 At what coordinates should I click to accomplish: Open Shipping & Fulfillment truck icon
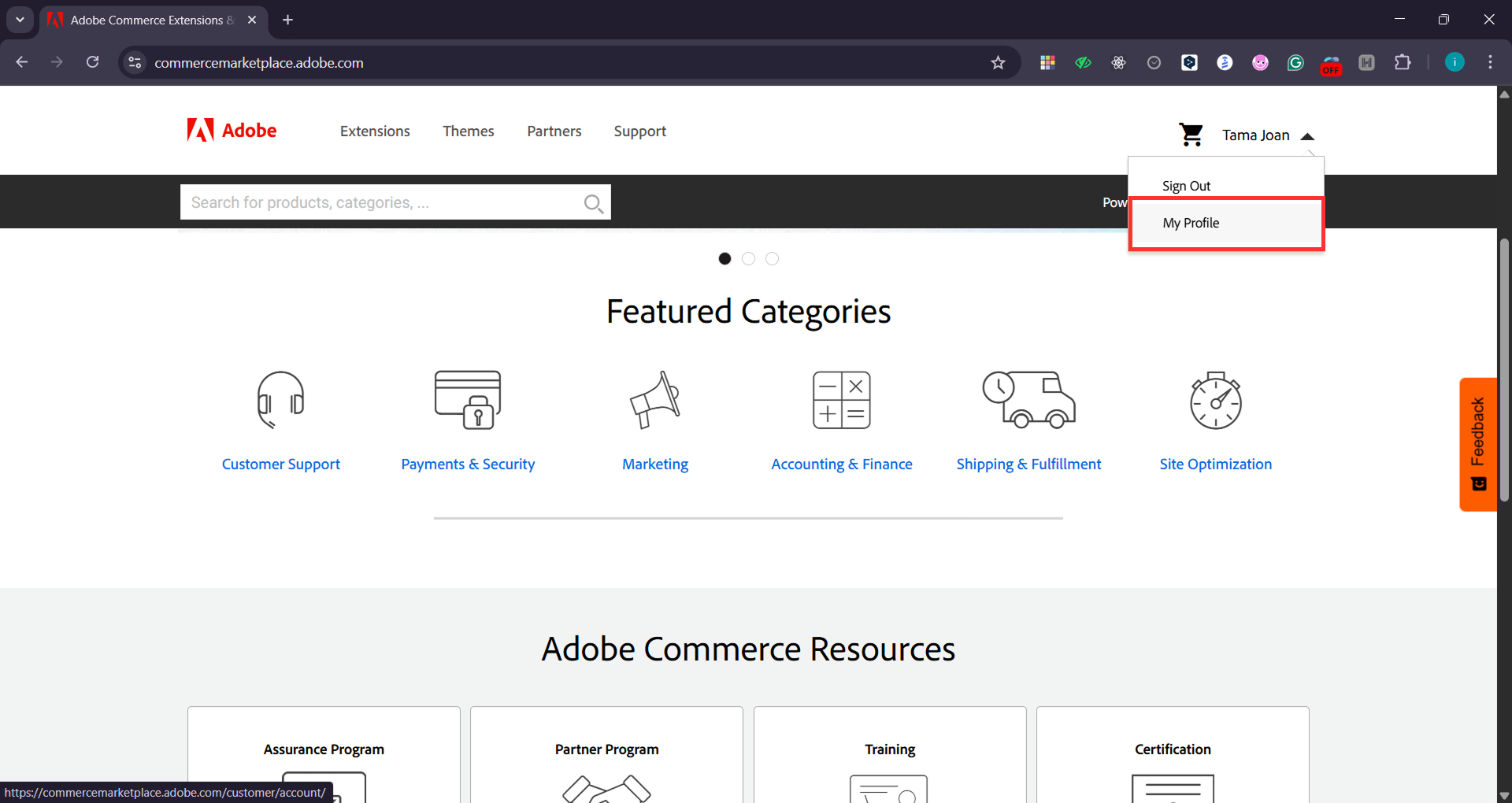pyautogui.click(x=1028, y=400)
